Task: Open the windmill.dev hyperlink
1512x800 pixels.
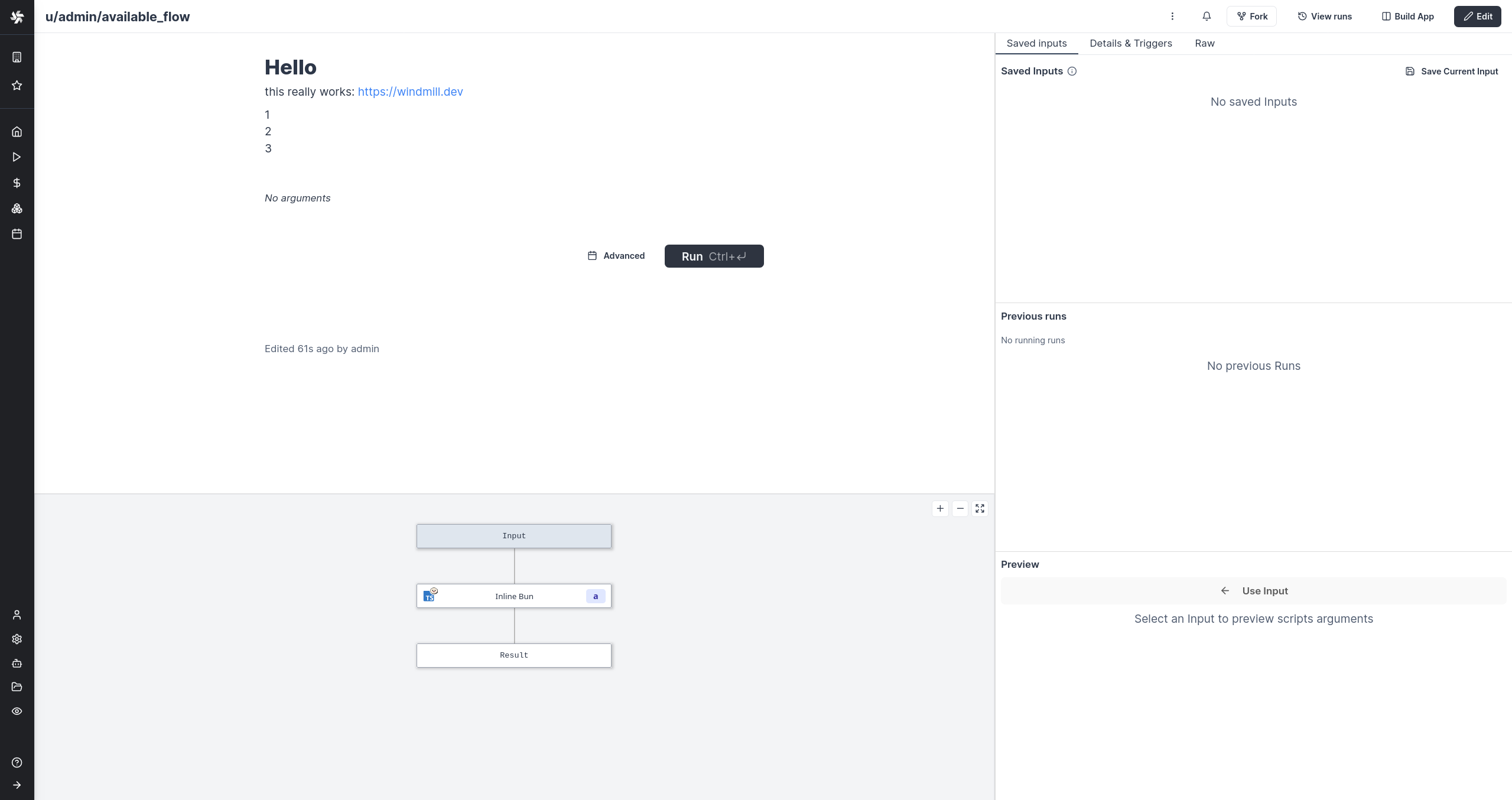Action: [410, 92]
